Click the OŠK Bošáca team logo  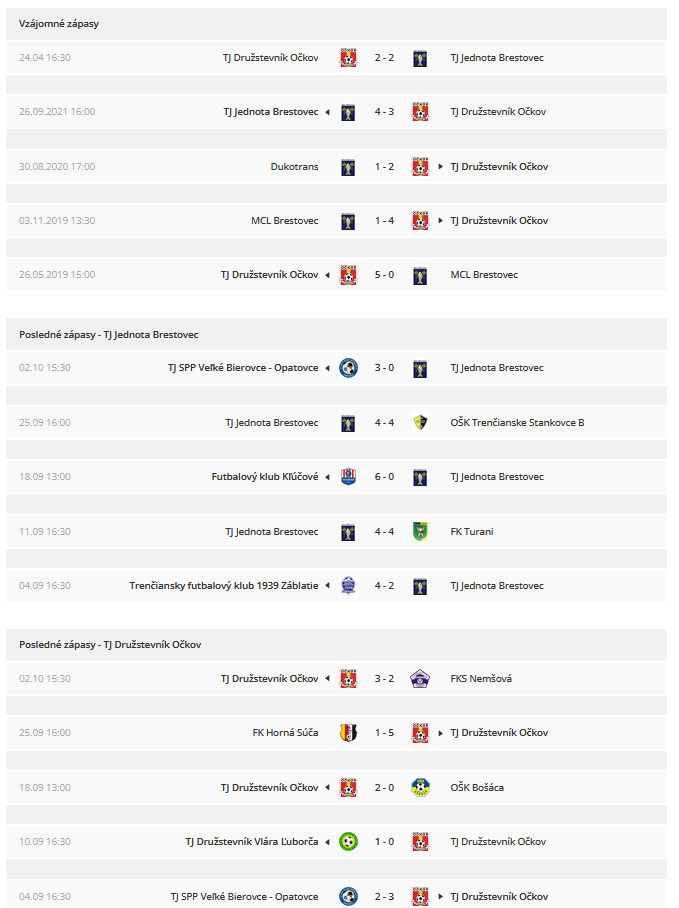[420, 787]
